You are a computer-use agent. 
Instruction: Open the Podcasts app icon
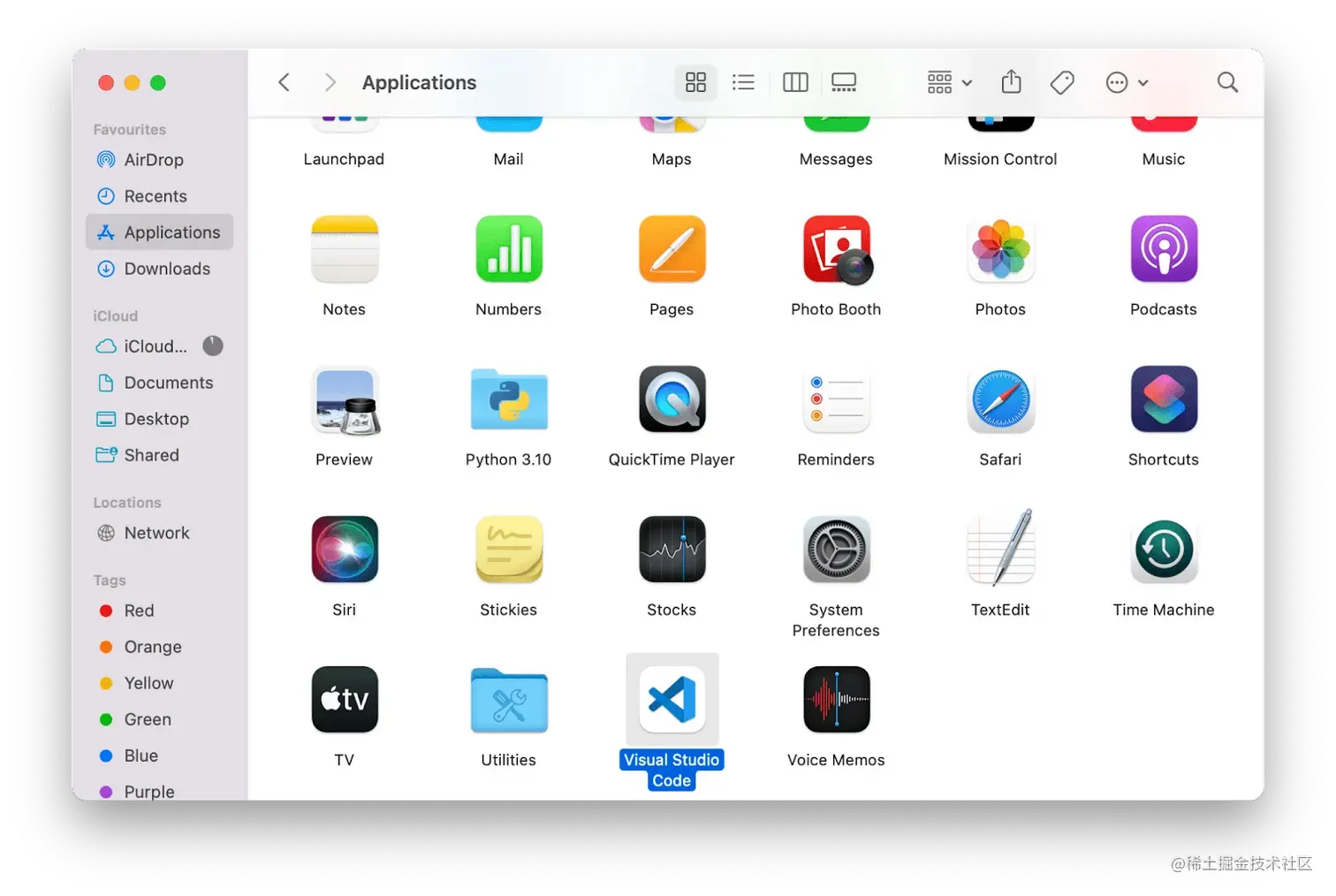point(1164,249)
